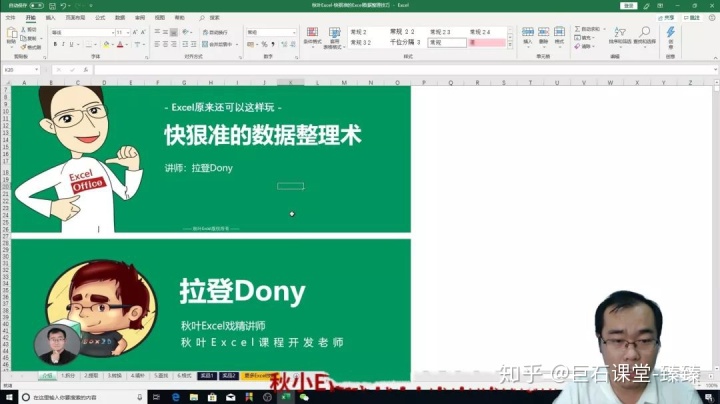Click the Undo arrow icon
The image size is (720, 404).
click(63, 6)
